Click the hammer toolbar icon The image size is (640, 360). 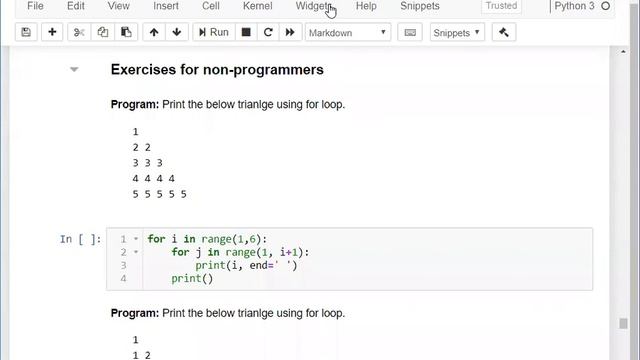[504, 32]
